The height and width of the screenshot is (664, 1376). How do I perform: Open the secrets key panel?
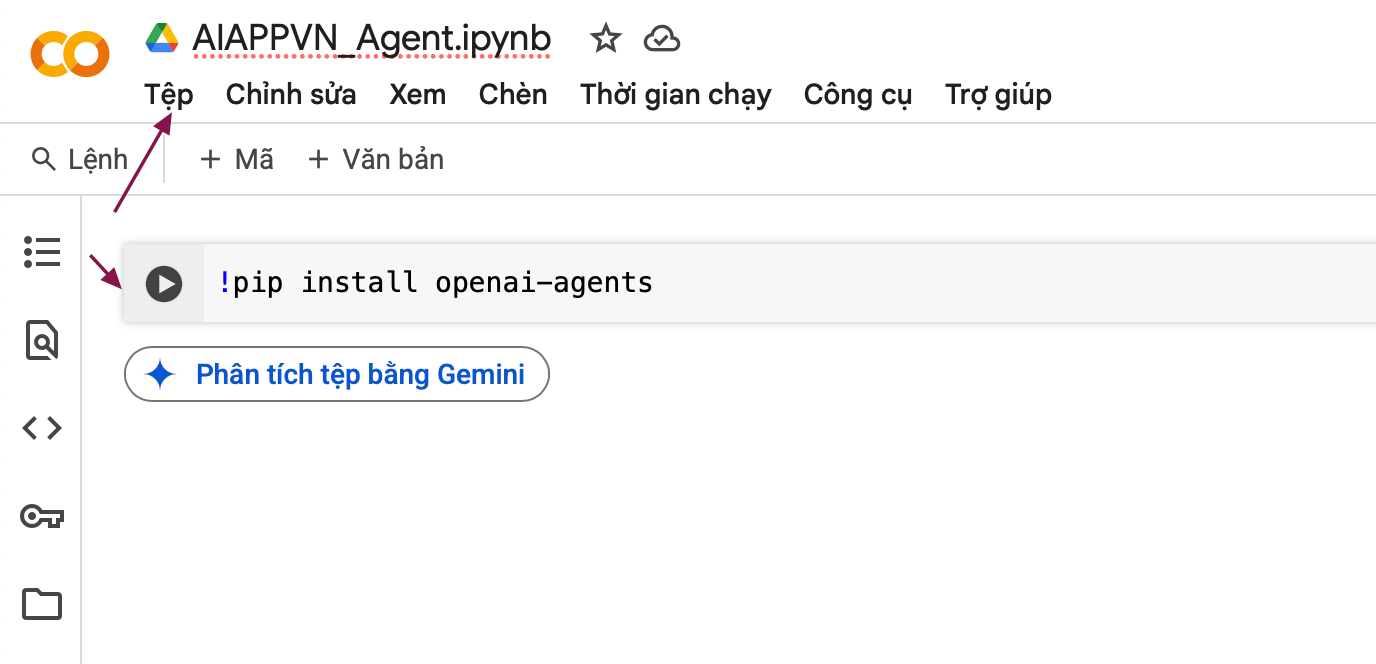point(42,516)
